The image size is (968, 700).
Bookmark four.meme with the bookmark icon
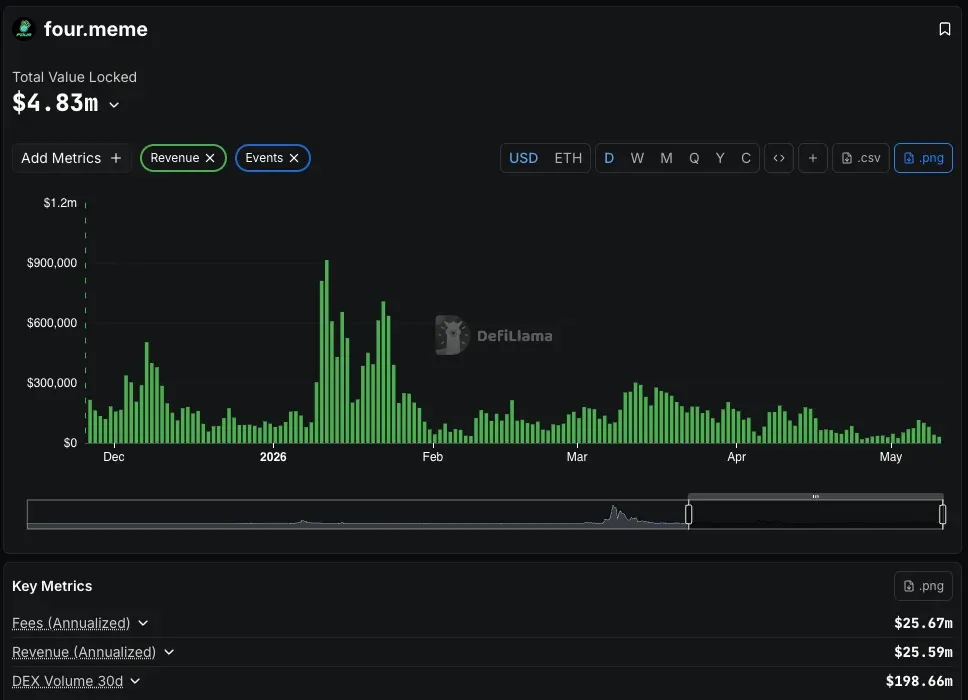945,29
